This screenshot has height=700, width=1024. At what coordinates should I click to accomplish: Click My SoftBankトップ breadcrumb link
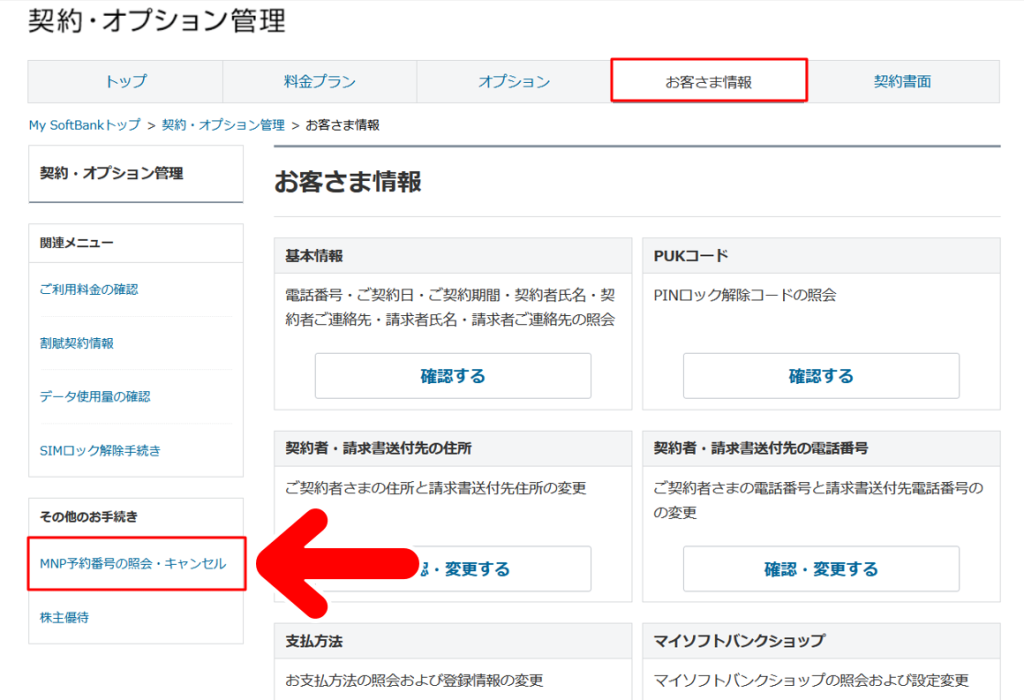(84, 125)
